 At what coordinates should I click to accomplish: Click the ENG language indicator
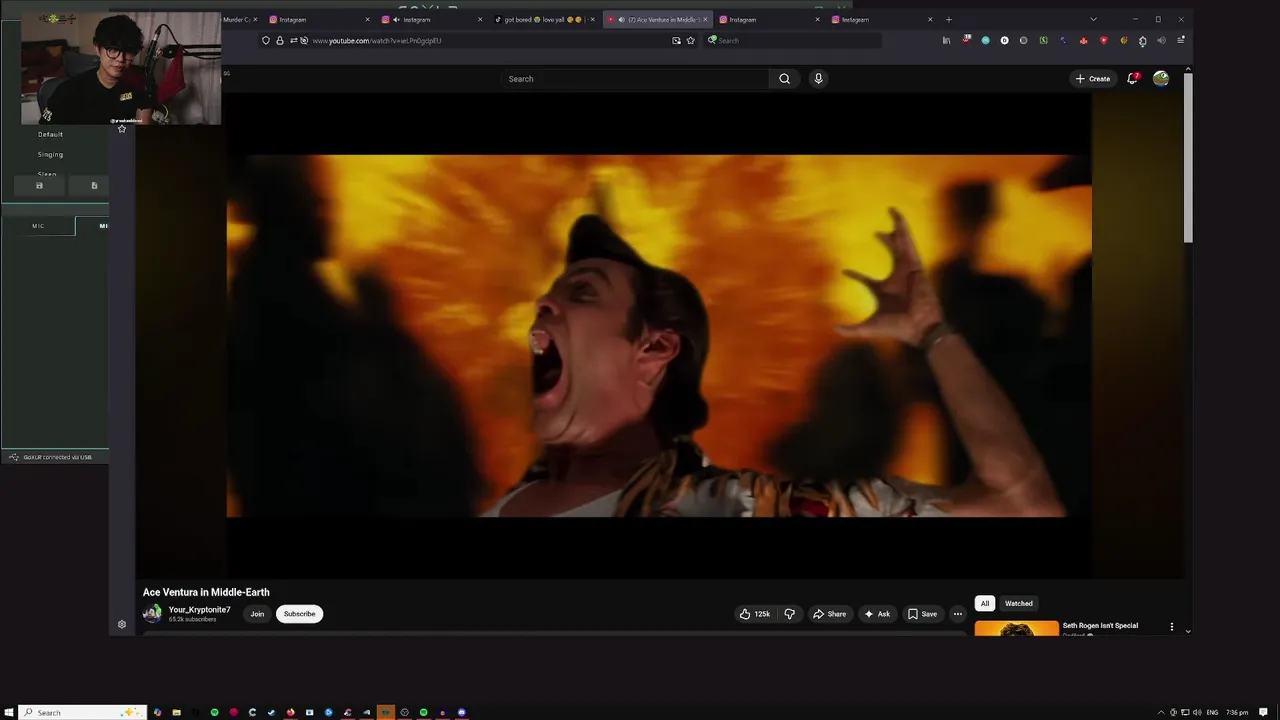coord(1213,712)
